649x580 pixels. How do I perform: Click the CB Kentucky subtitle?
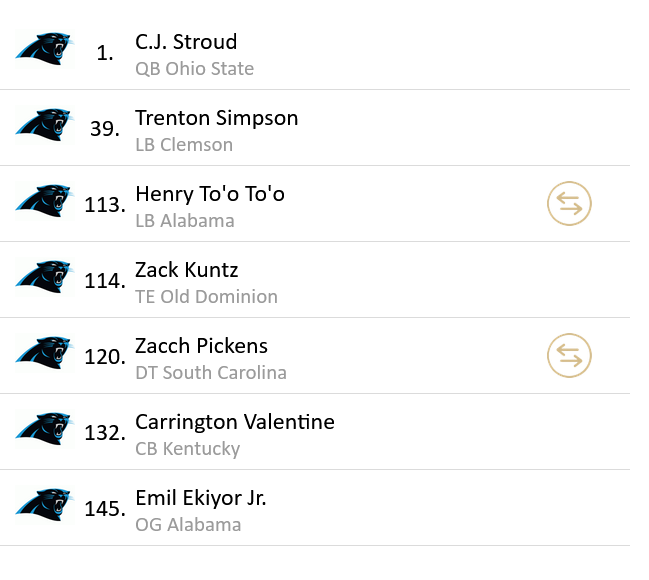pos(187,449)
